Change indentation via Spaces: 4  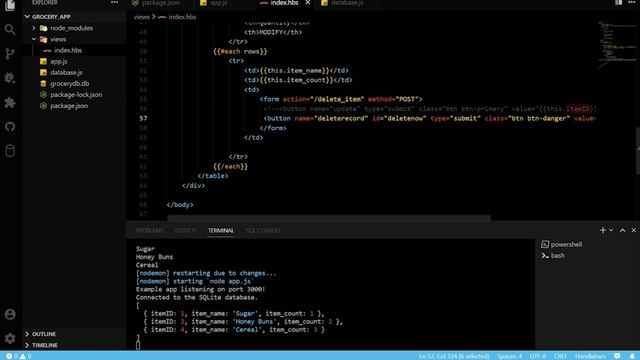coord(509,356)
